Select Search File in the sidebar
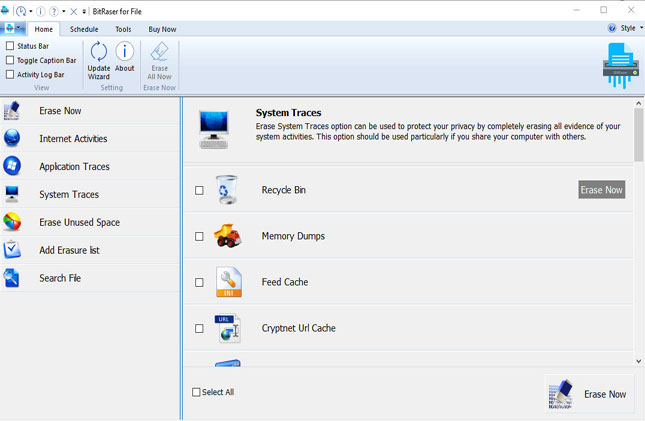 tap(90, 278)
